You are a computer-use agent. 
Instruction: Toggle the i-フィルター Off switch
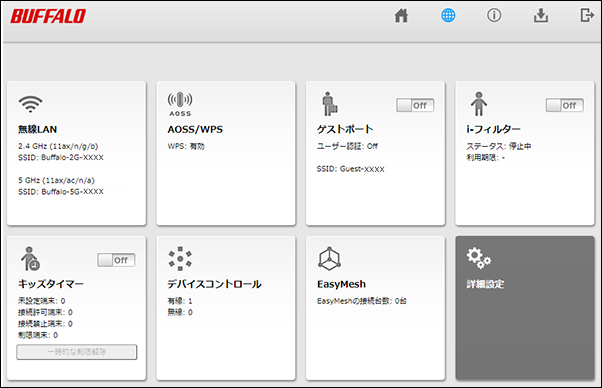coord(565,105)
